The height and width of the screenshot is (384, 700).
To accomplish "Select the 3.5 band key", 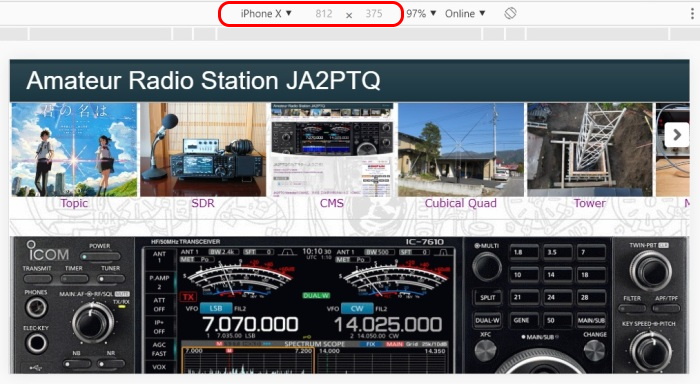I will [x=558, y=252].
